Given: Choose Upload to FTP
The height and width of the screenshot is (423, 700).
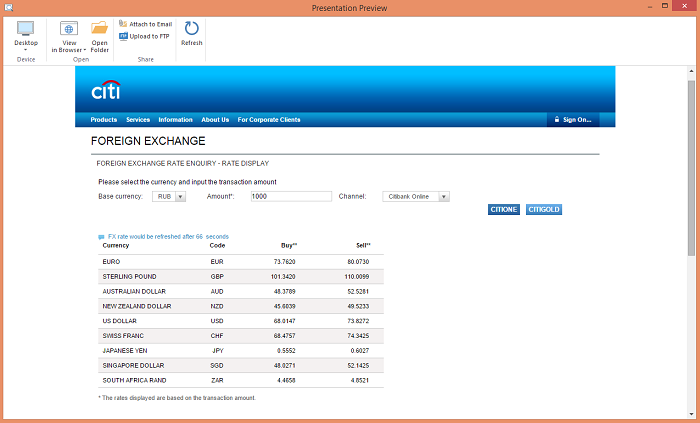Looking at the screenshot, I should 144,36.
